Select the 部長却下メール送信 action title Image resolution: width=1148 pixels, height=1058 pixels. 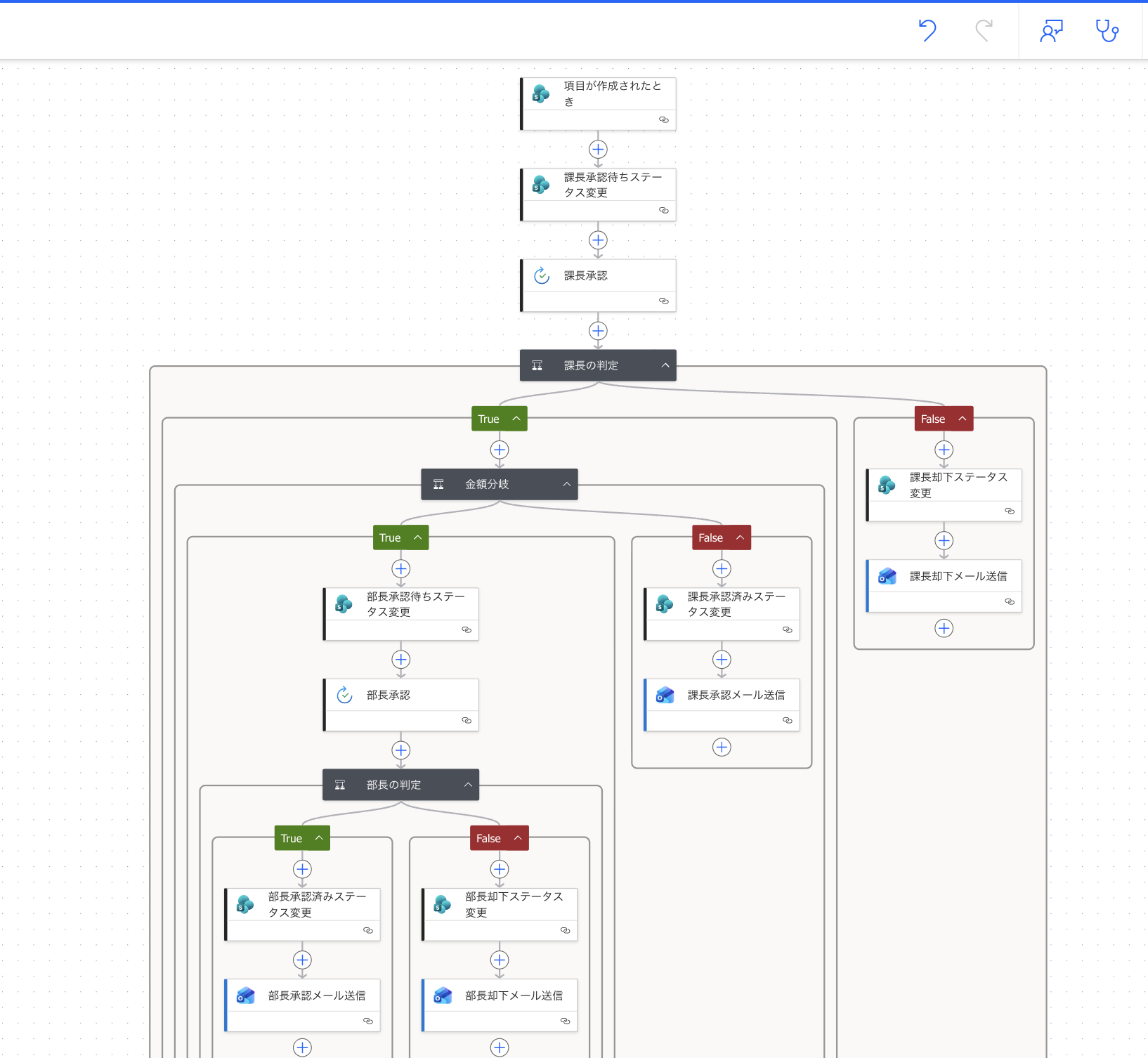pyautogui.click(x=514, y=995)
